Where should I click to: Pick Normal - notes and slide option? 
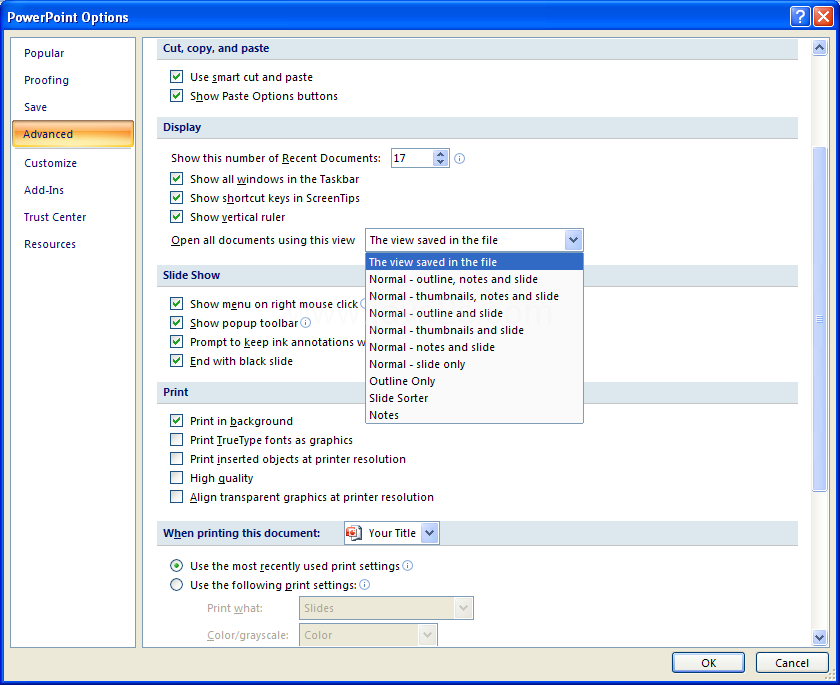474,347
